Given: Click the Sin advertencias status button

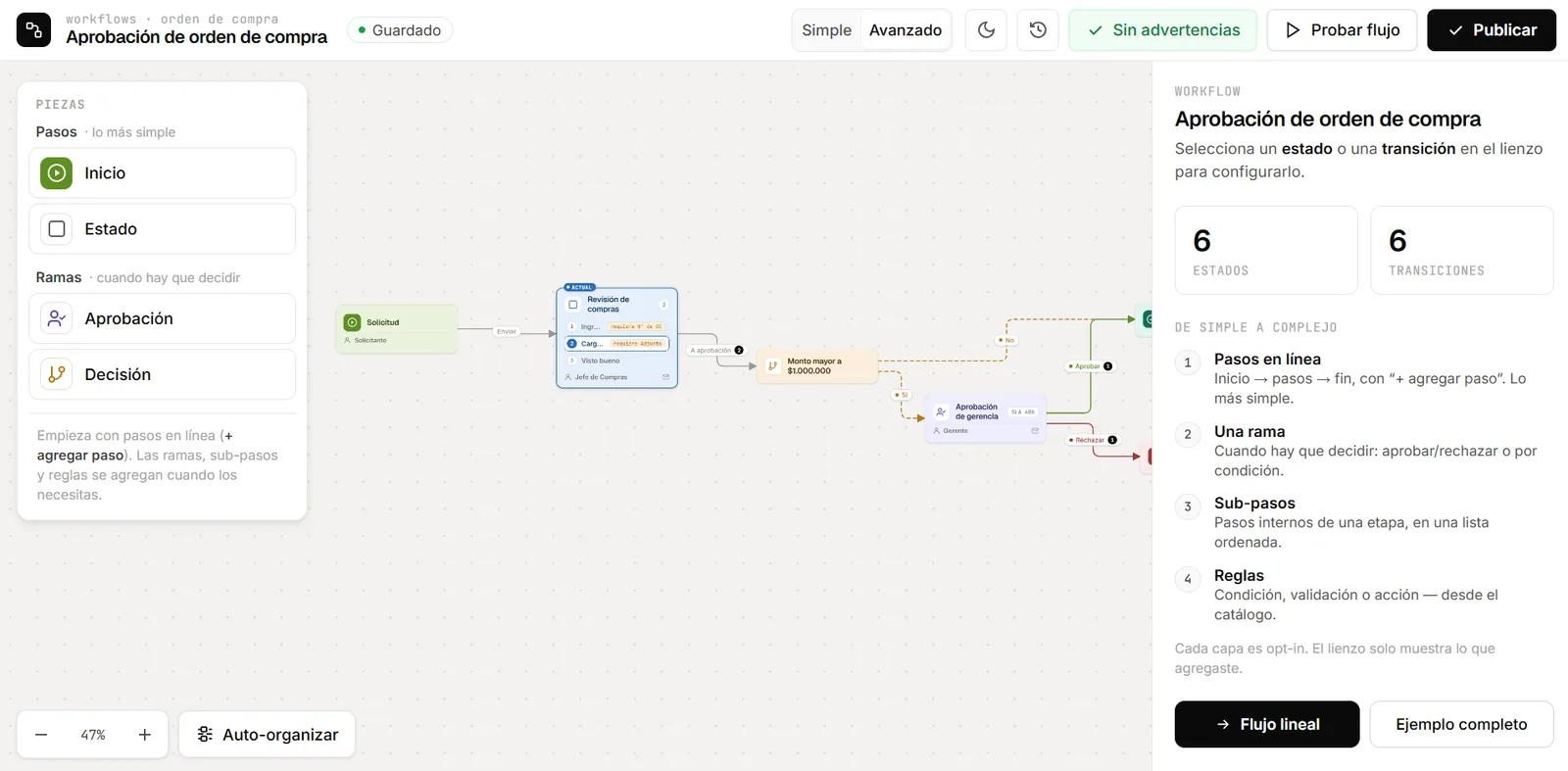Looking at the screenshot, I should click(1163, 30).
